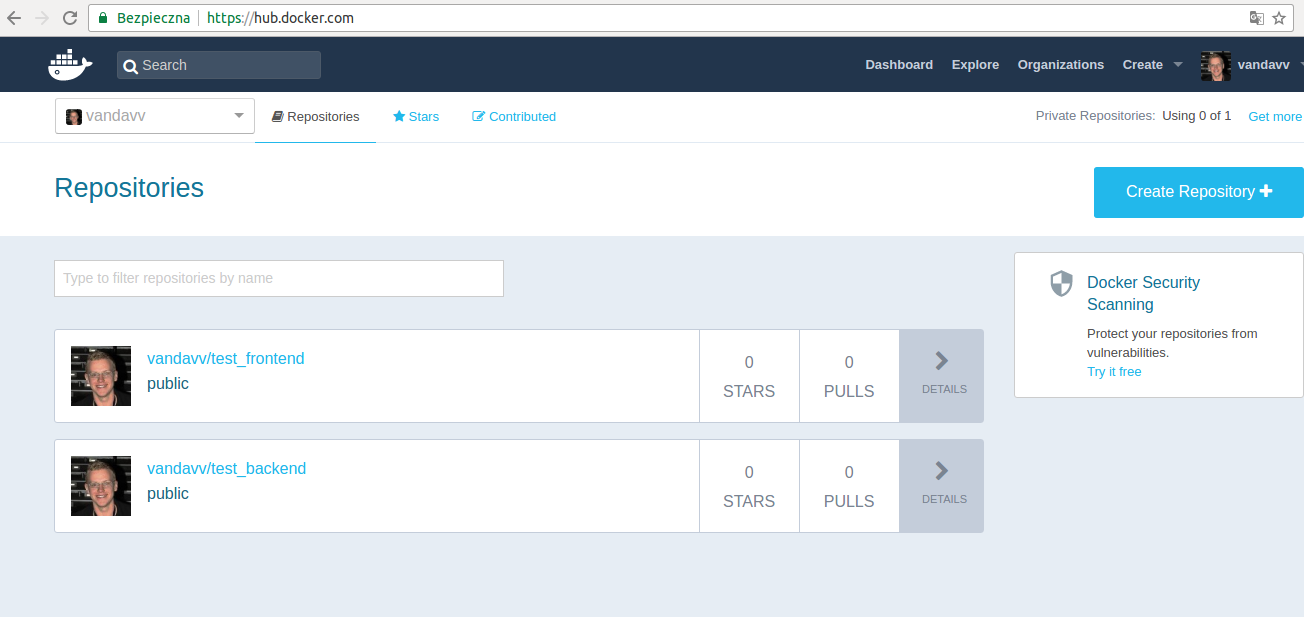1304x617 pixels.
Task: Reload the page with refresh icon
Action: point(70,18)
